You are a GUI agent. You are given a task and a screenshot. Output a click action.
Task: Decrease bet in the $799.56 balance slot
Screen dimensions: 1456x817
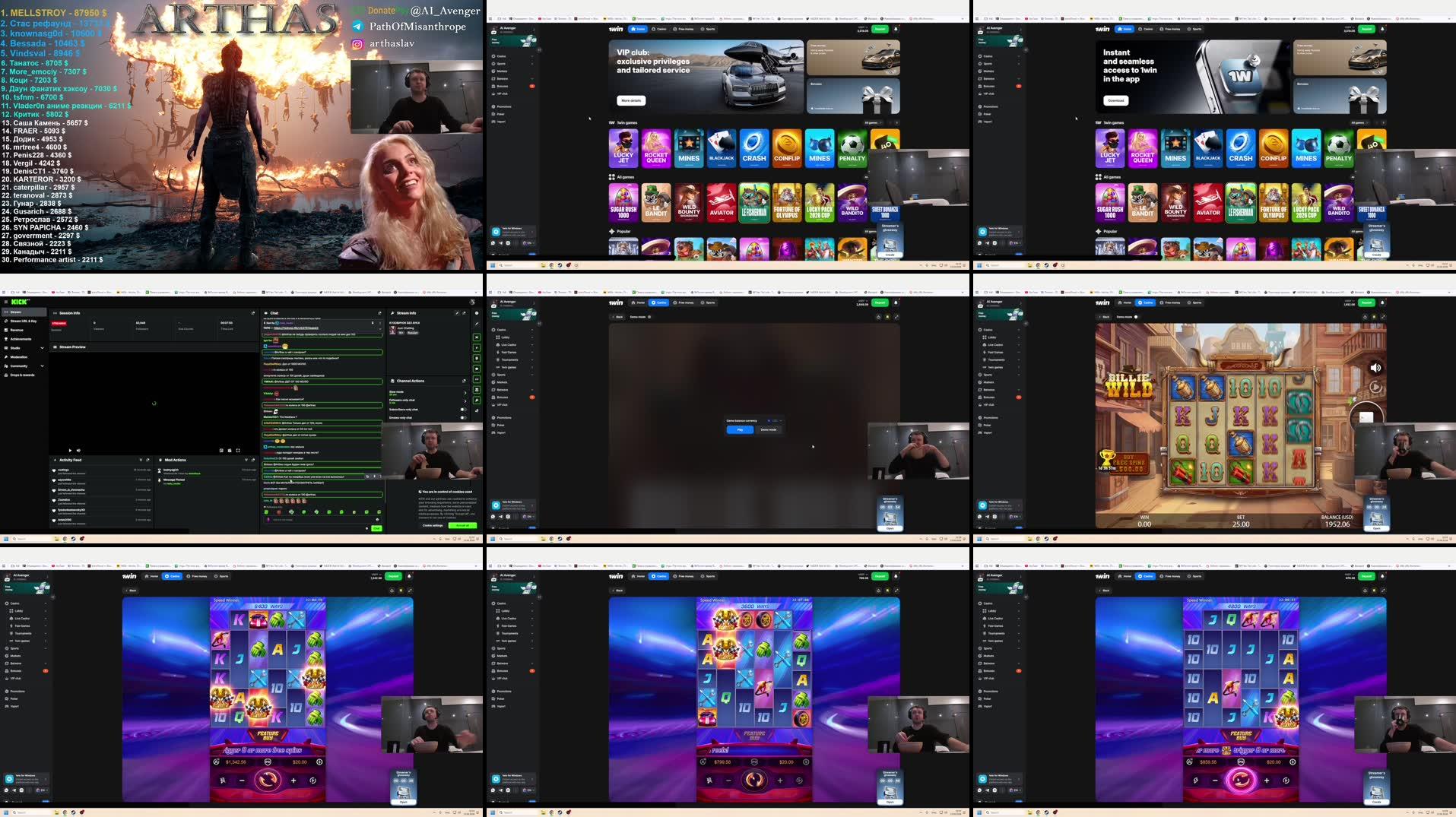728,781
